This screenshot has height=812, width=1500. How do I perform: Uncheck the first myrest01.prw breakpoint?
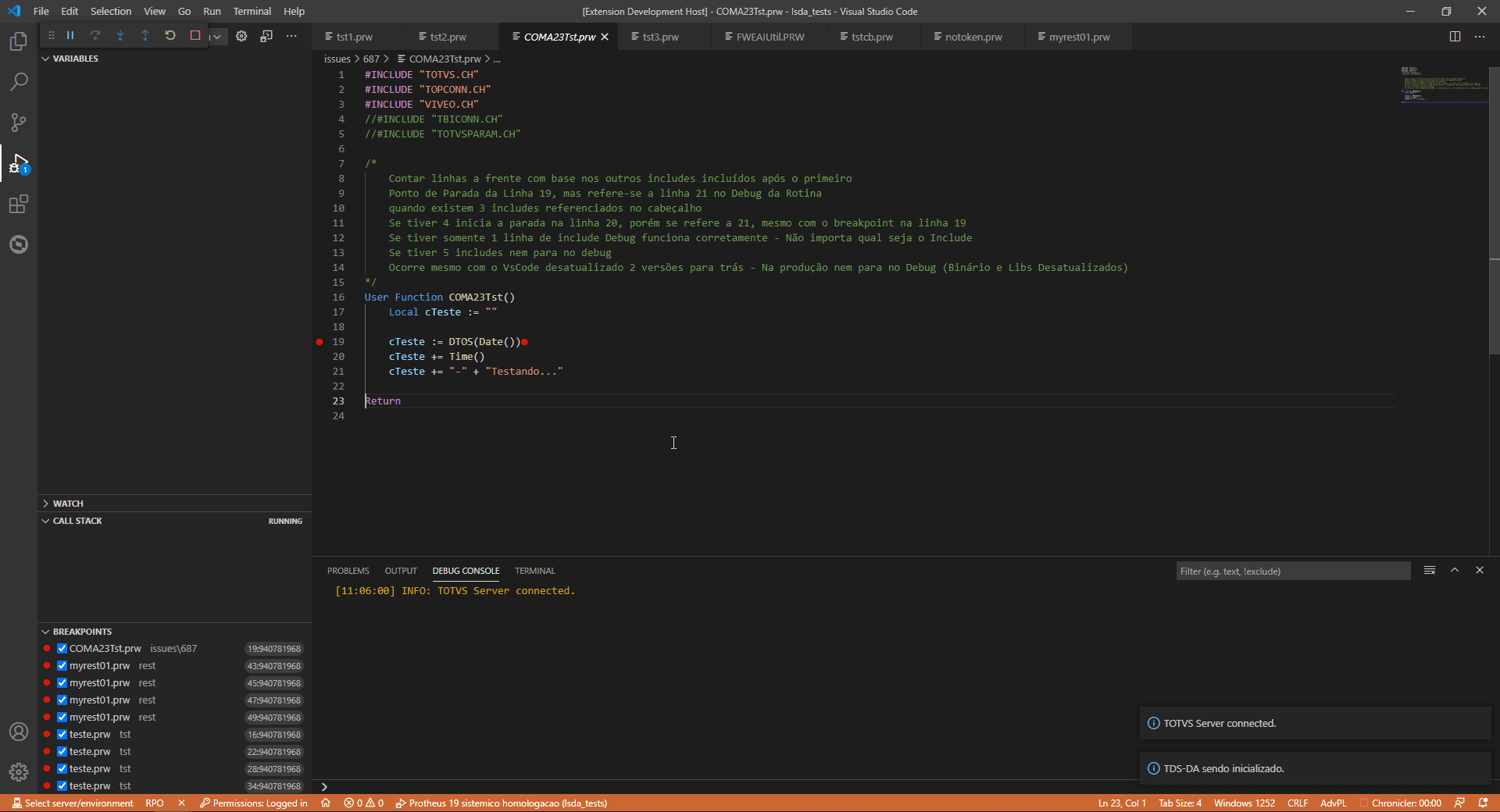62,665
